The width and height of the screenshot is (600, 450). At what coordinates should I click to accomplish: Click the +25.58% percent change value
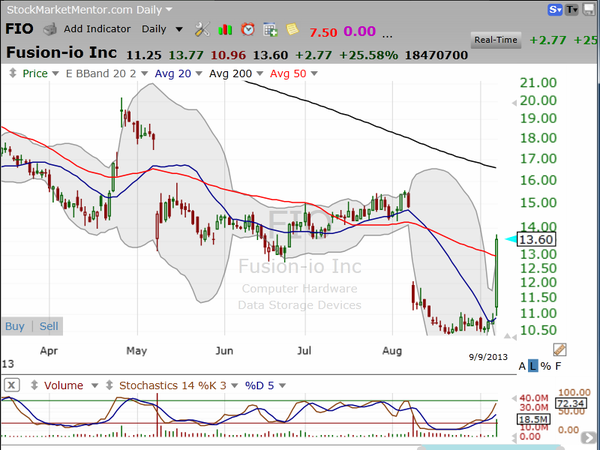tap(368, 55)
